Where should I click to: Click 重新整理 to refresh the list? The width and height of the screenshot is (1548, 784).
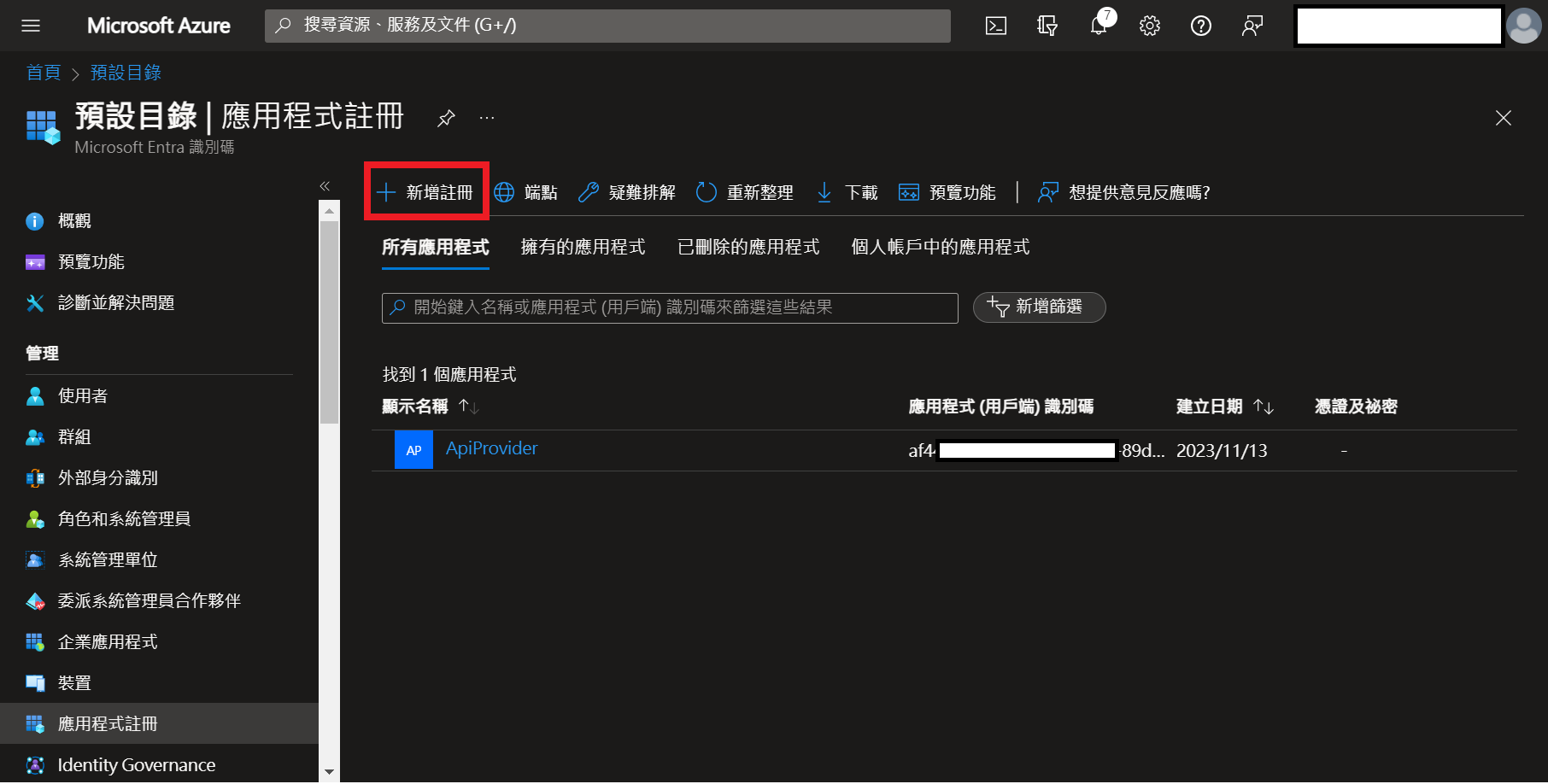745,192
